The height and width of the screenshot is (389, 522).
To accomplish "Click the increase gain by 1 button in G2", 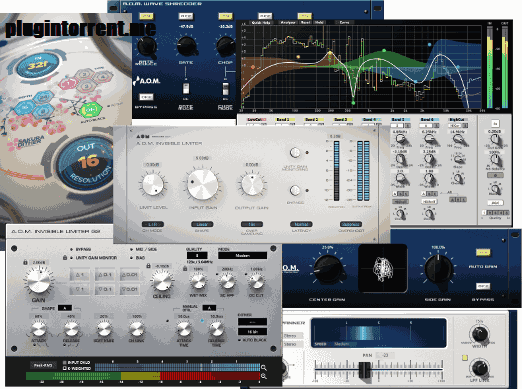I will coord(80,275).
